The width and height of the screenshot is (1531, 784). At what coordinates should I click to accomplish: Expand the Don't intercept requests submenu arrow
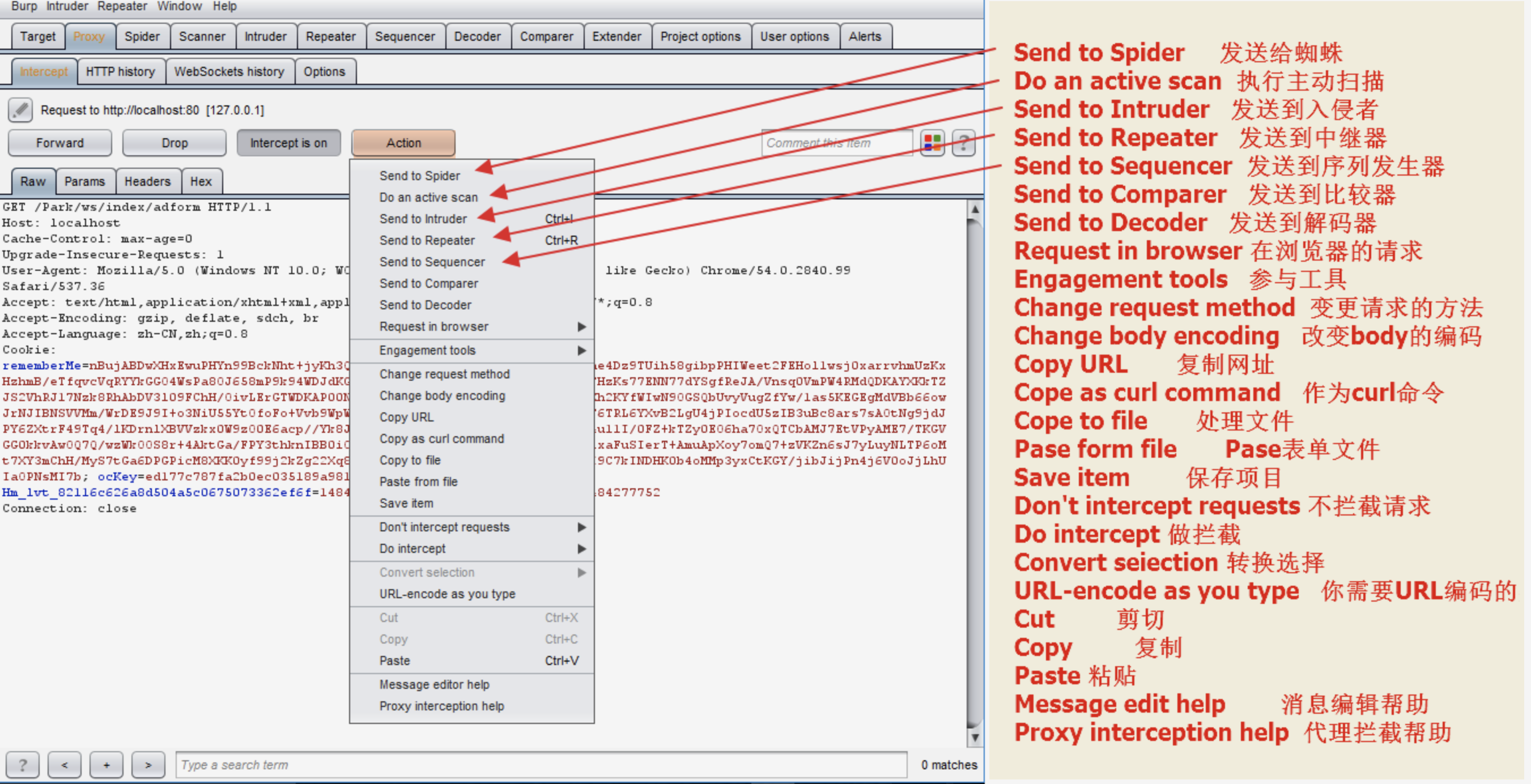click(x=581, y=527)
